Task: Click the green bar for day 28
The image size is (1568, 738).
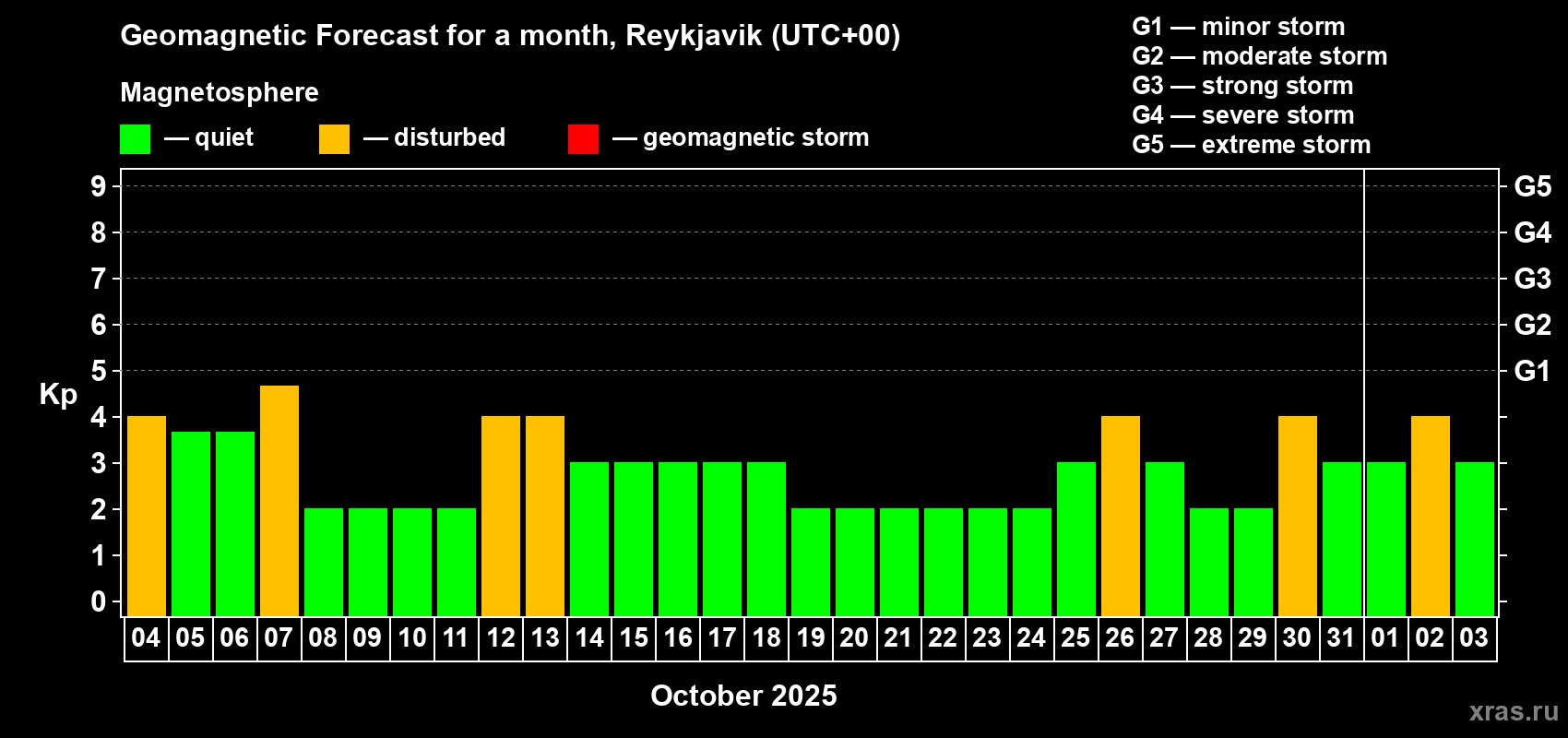Action: (x=1209, y=563)
